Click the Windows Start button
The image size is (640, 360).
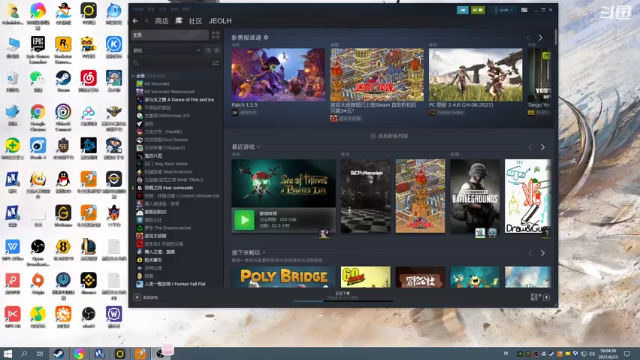click(x=8, y=353)
